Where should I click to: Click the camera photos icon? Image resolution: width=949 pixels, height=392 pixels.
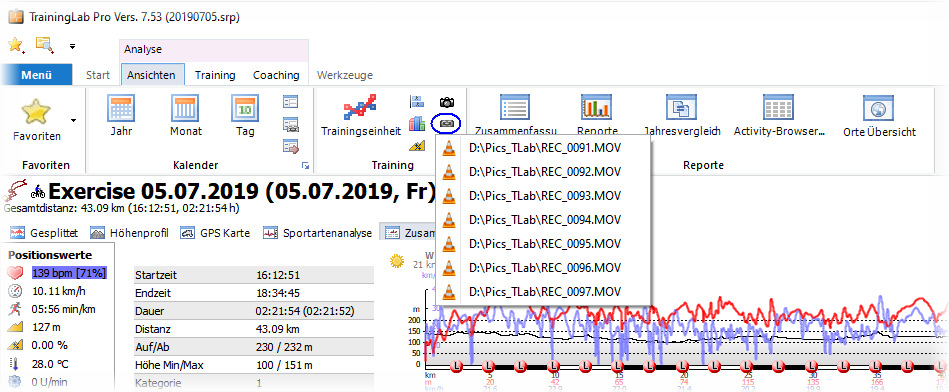click(447, 102)
